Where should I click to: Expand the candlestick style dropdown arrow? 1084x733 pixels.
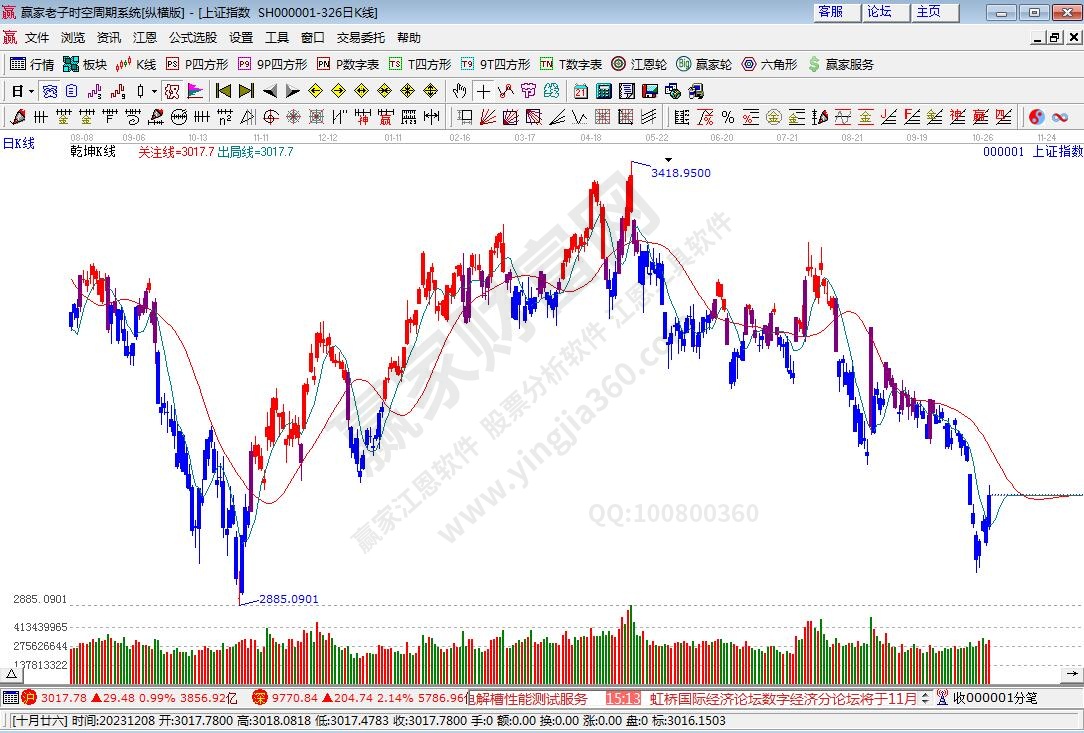point(153,91)
